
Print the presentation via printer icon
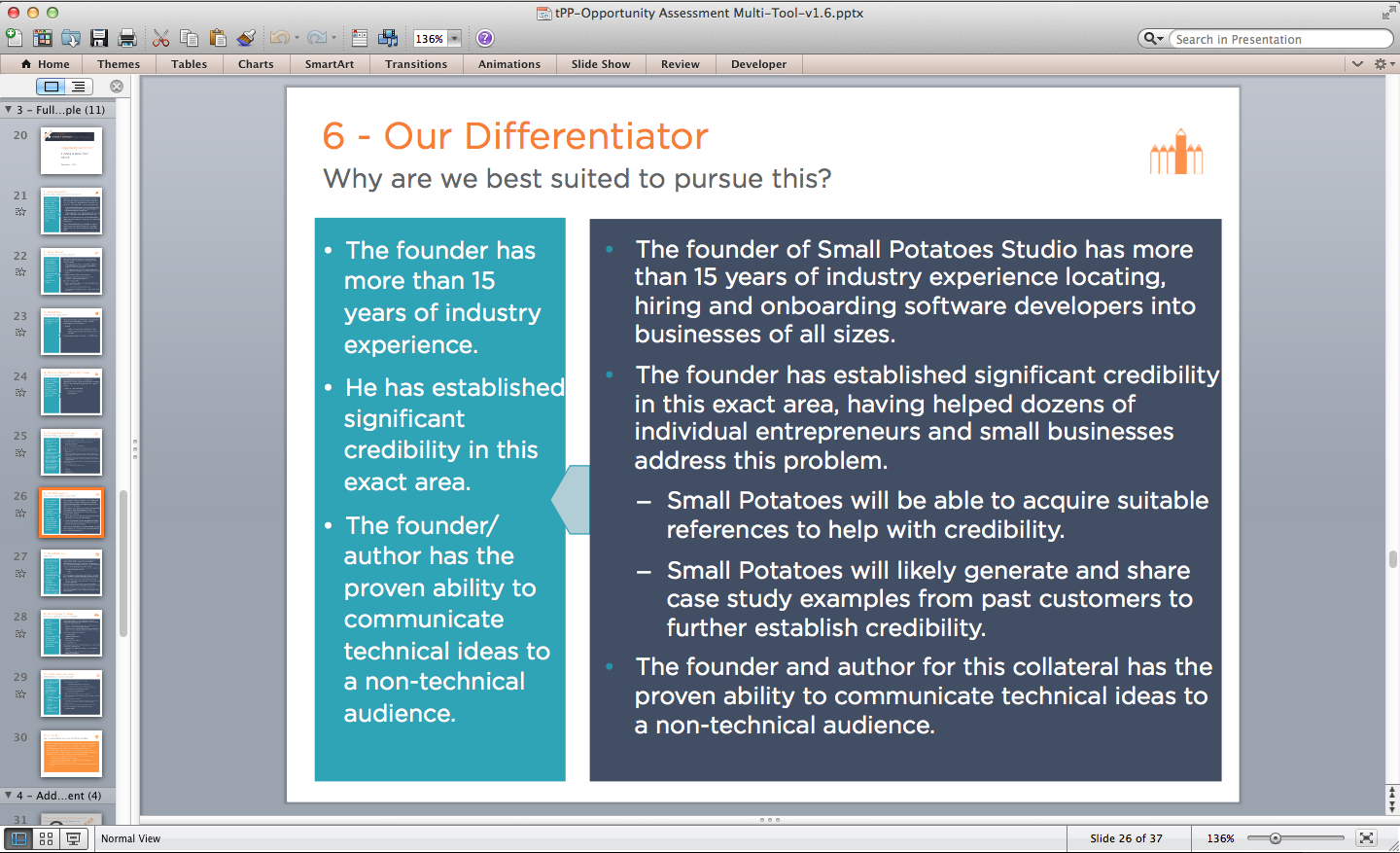(x=127, y=38)
